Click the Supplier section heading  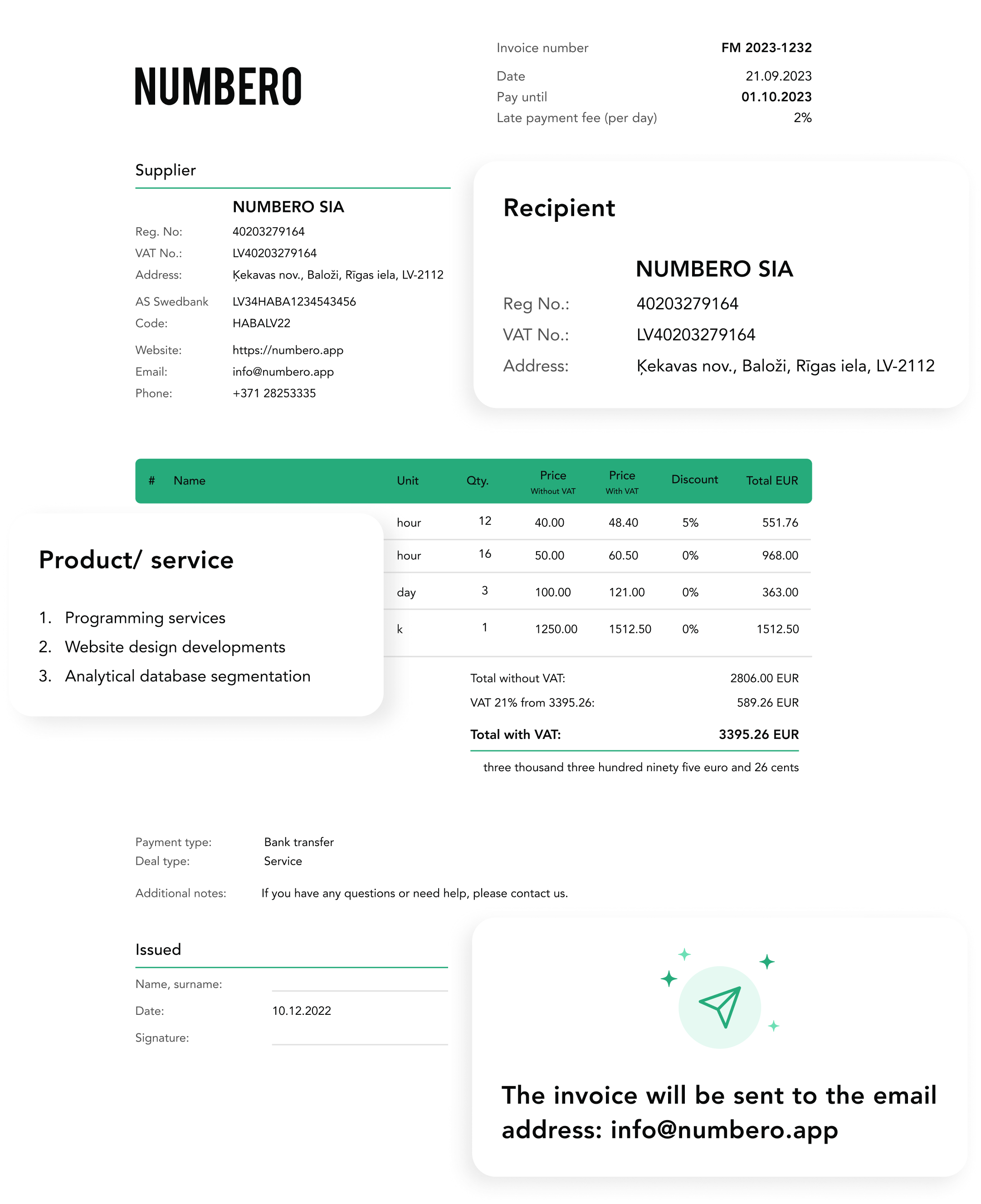click(x=166, y=170)
